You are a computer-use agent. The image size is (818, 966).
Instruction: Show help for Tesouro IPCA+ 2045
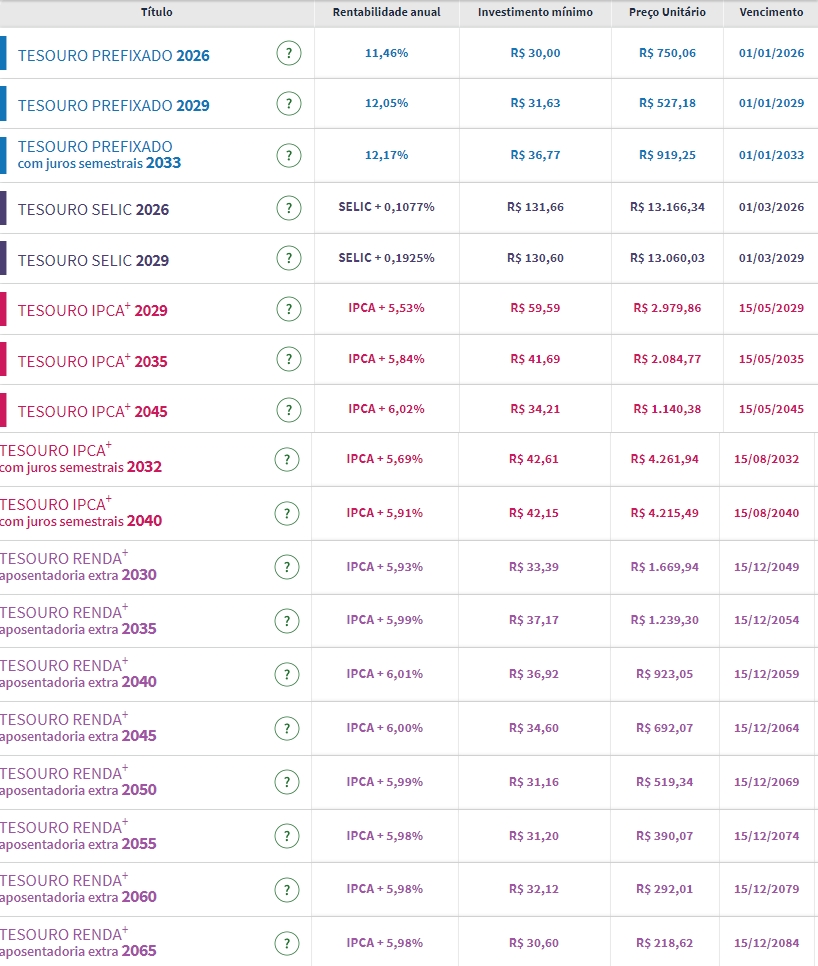click(288, 410)
